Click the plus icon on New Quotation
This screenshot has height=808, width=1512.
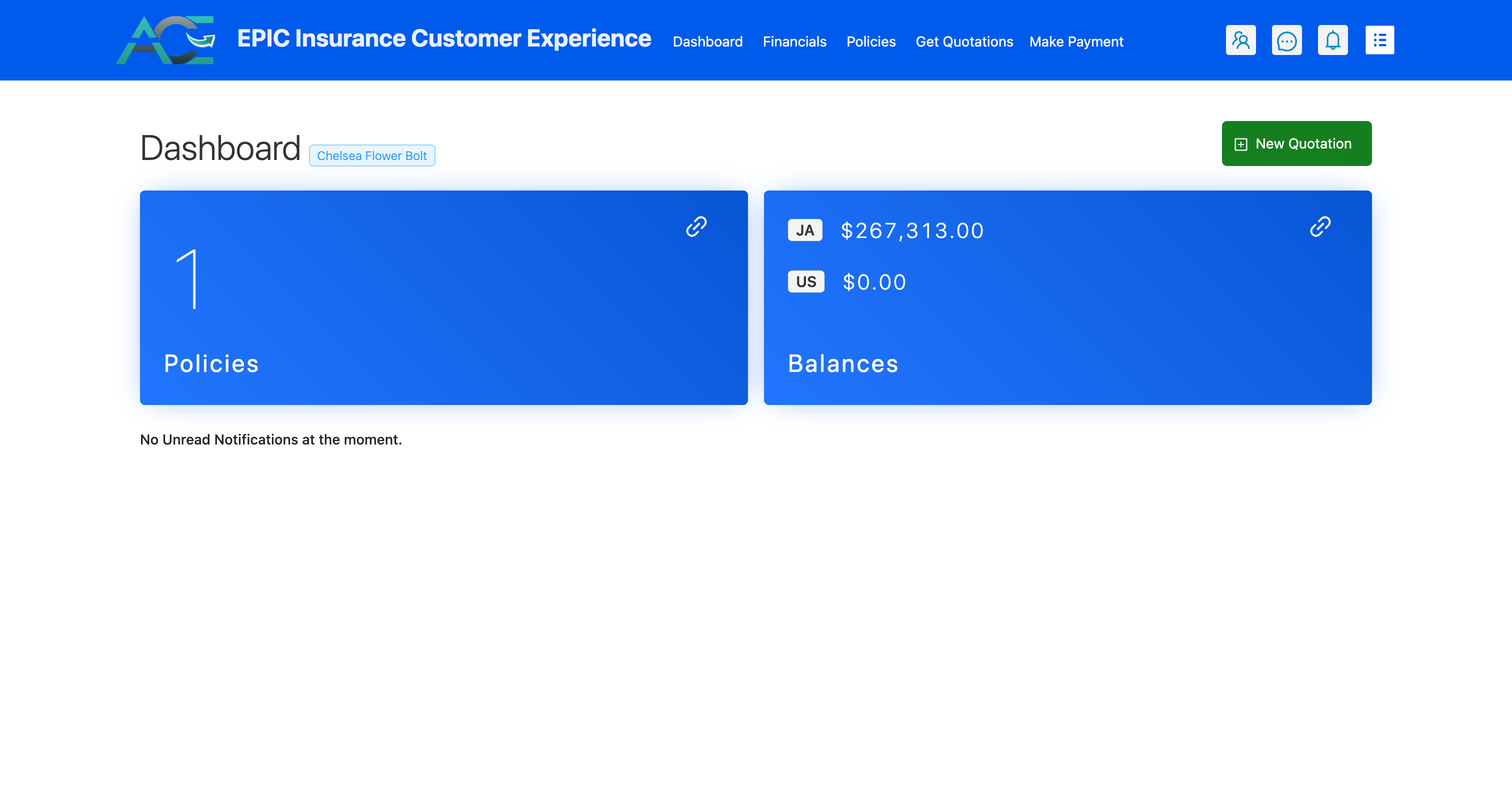[1240, 144]
